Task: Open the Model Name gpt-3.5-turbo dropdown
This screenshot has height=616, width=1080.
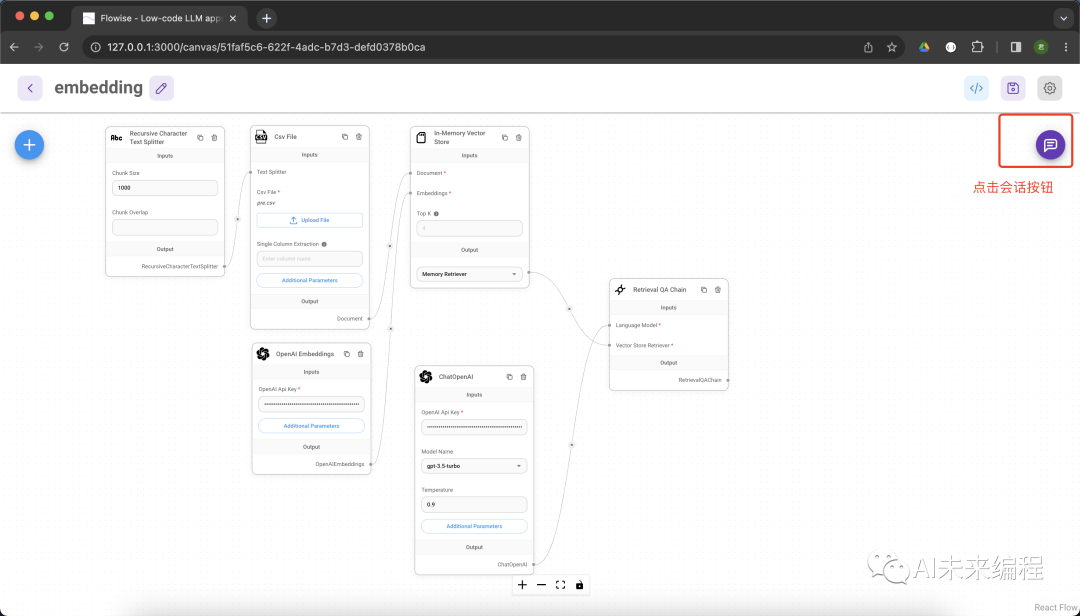Action: (474, 466)
